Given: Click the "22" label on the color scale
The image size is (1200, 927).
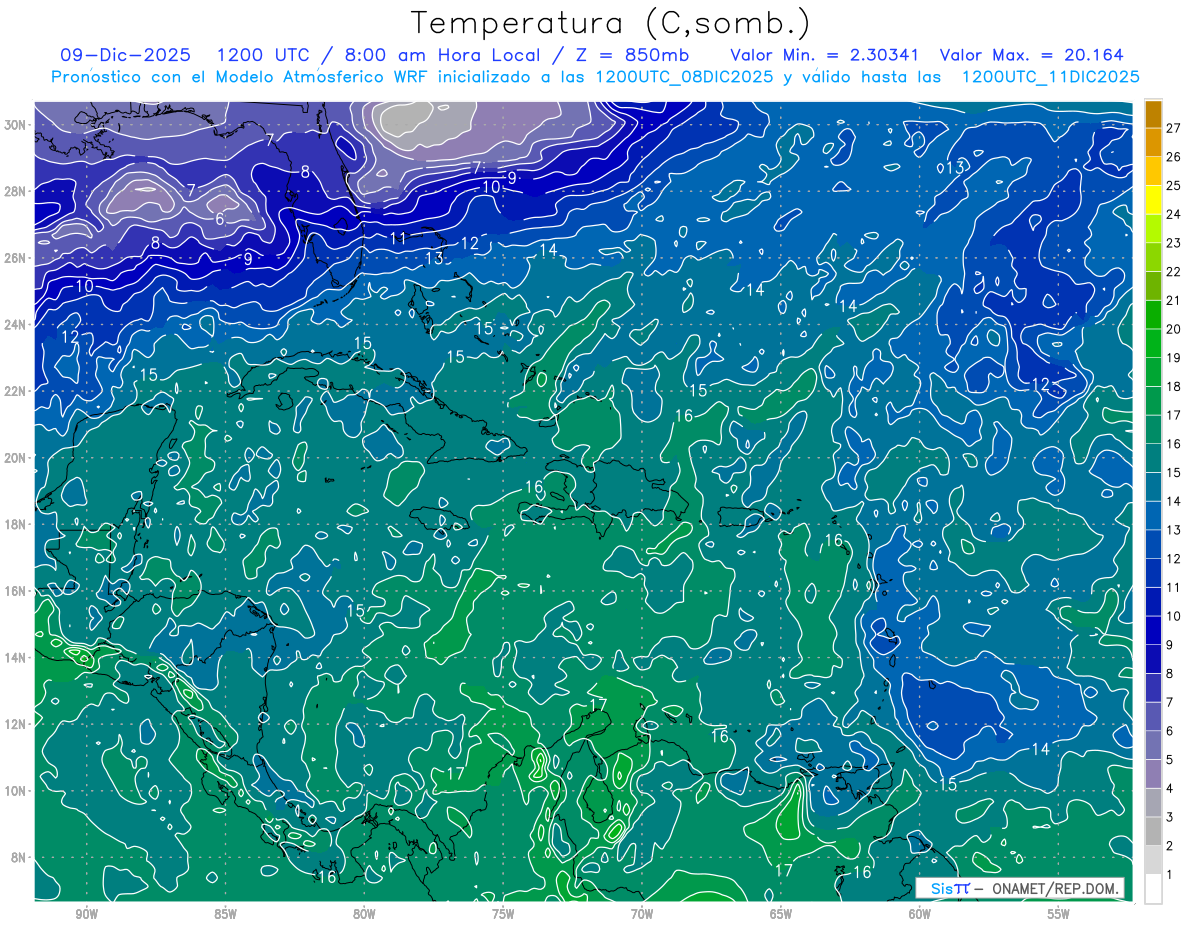Looking at the screenshot, I should 1173,272.
